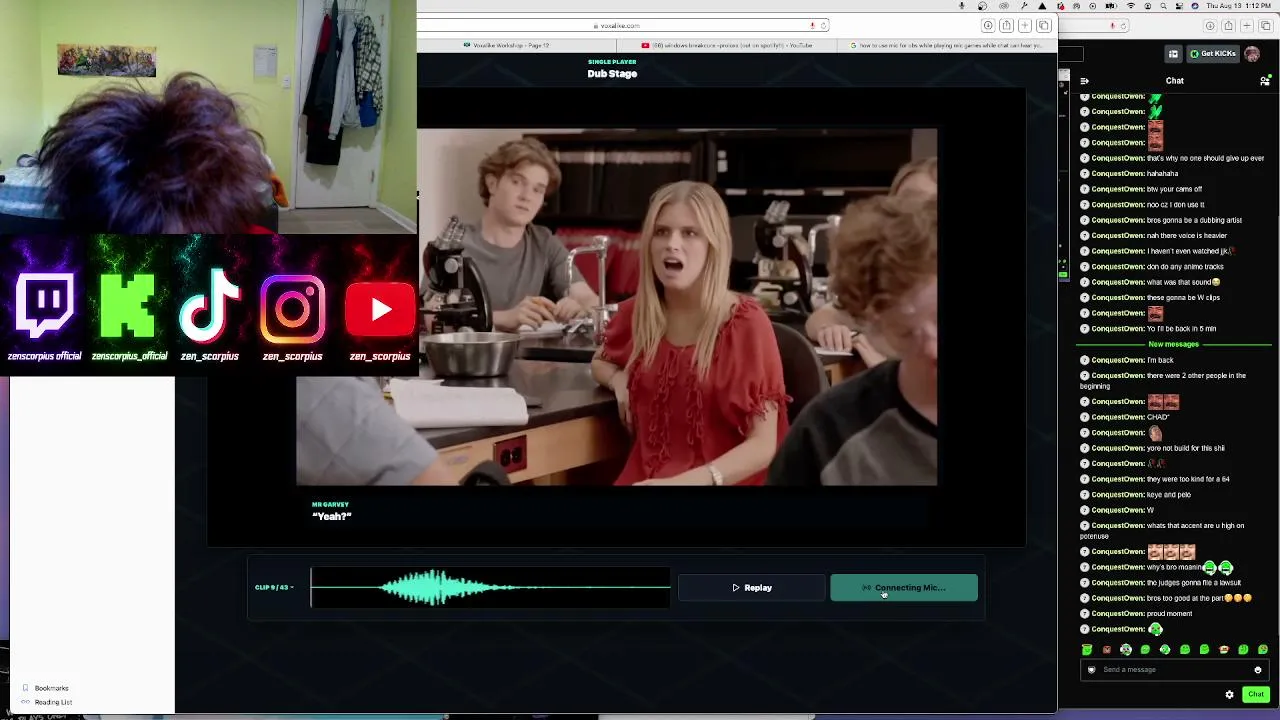This screenshot has width=1280, height=720.
Task: Switch to the YouTube windows breakcore tab
Action: click(727, 45)
